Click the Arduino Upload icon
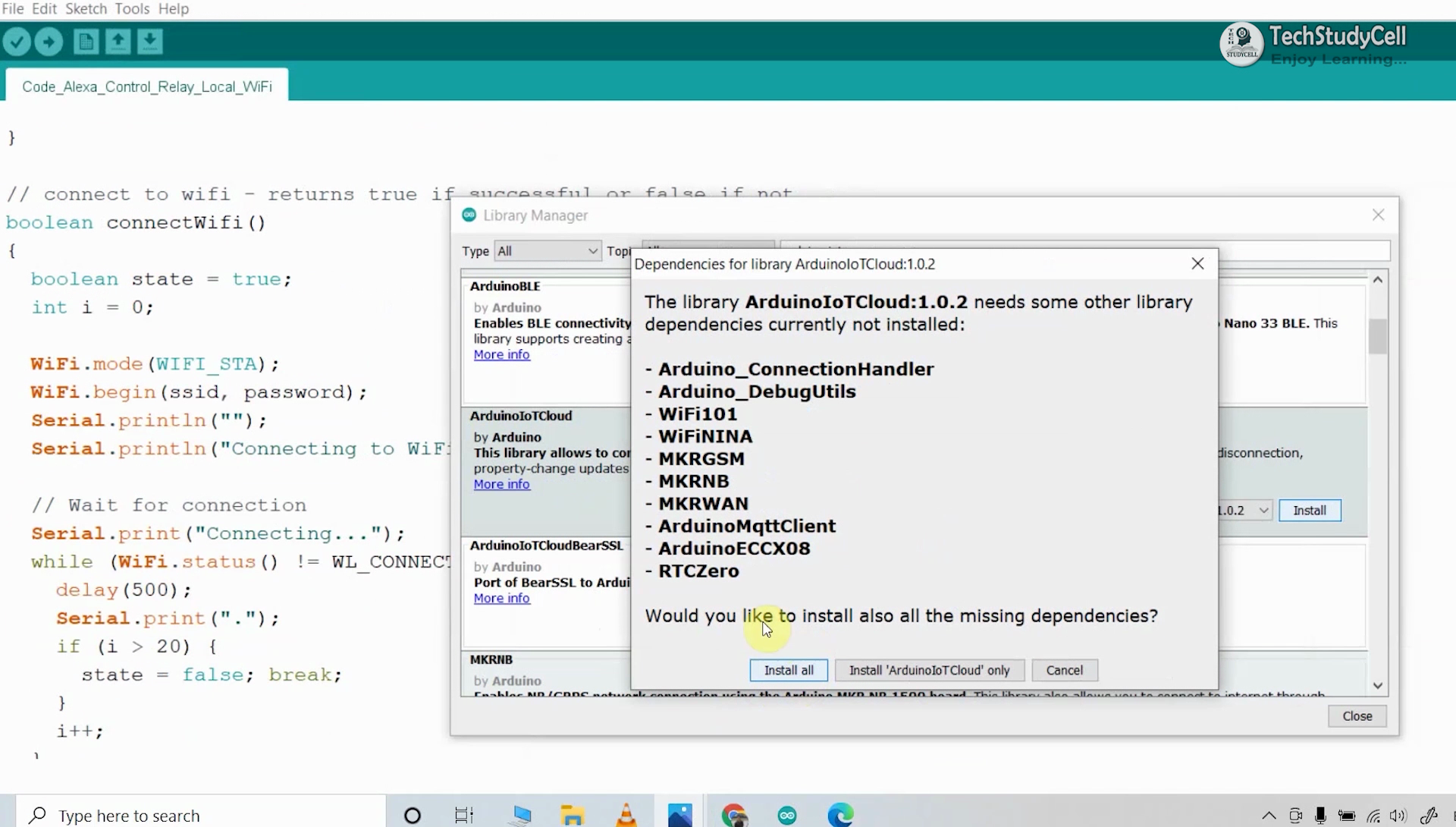The width and height of the screenshot is (1456, 827). coord(48,41)
